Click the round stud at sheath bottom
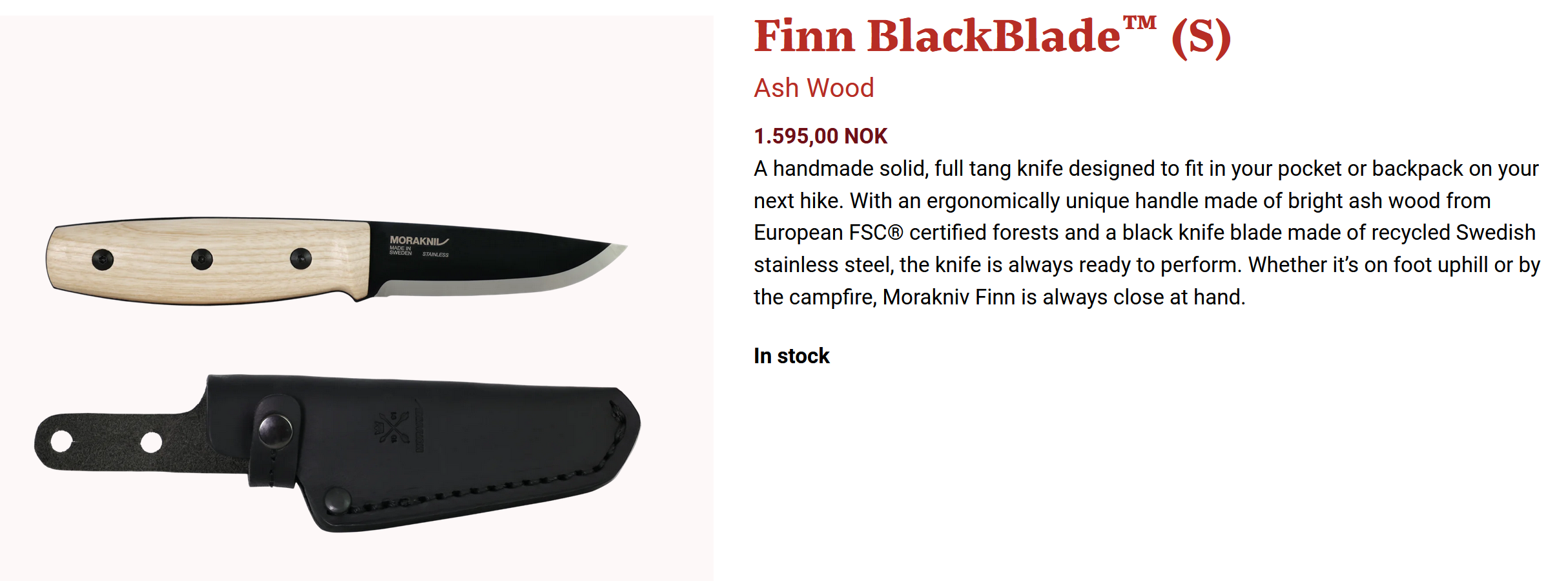The width and height of the screenshot is (1568, 581). (x=337, y=500)
